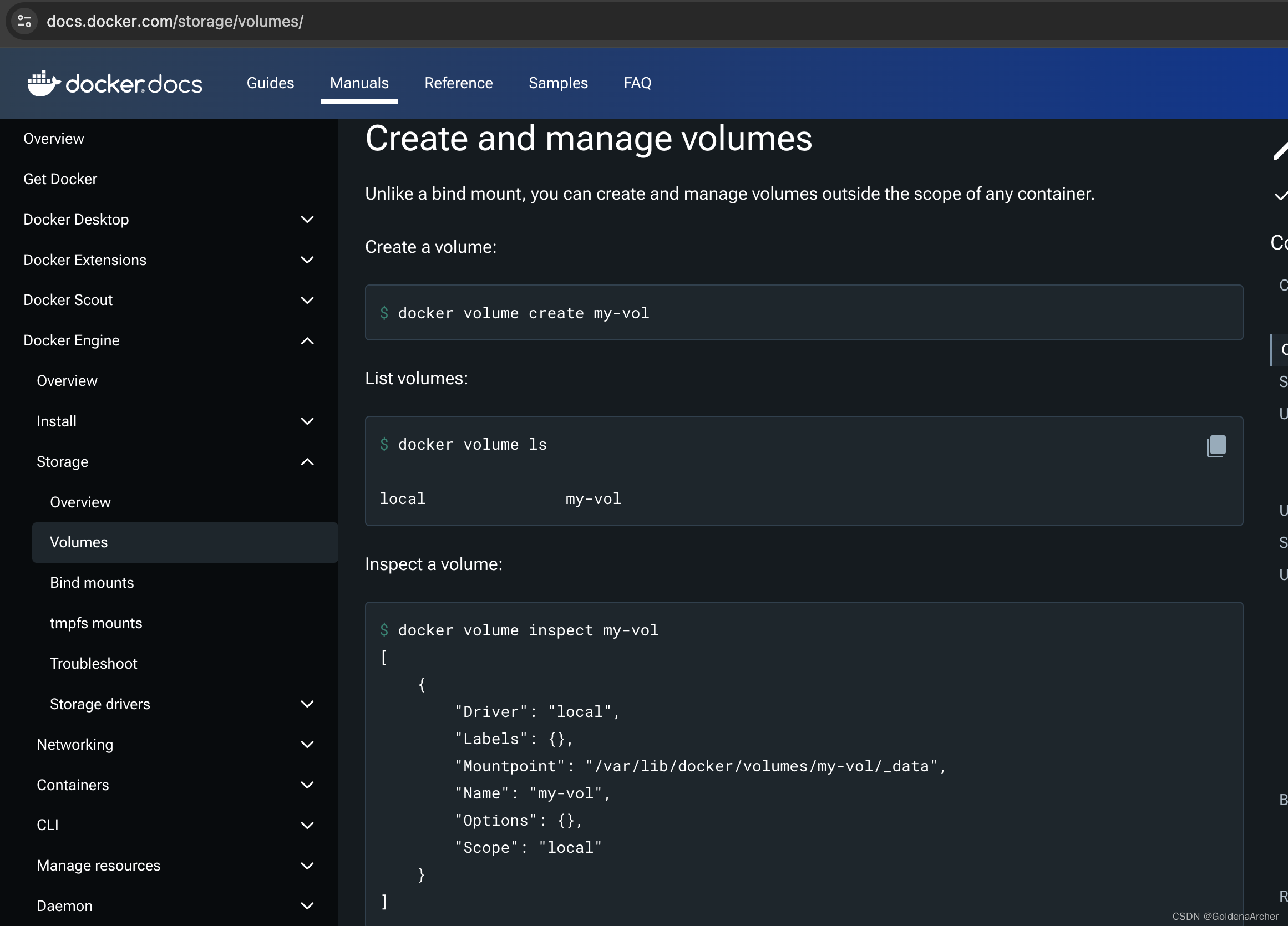Click the Docker docs whale logo
This screenshot has width=1288, height=926.
click(114, 84)
